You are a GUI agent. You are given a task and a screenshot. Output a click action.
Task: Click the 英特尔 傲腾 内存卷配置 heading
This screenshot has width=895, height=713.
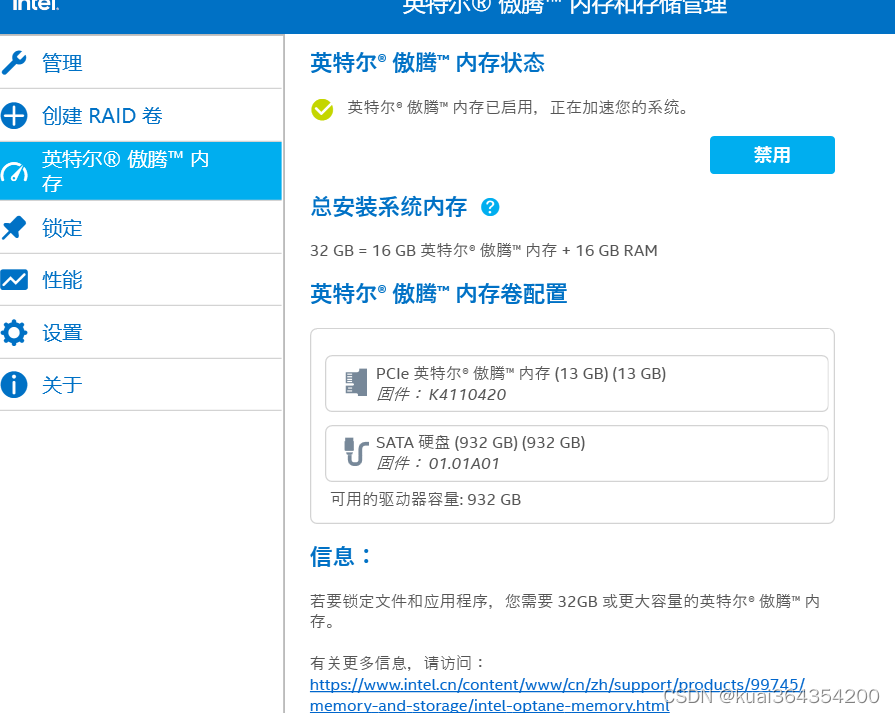click(438, 293)
